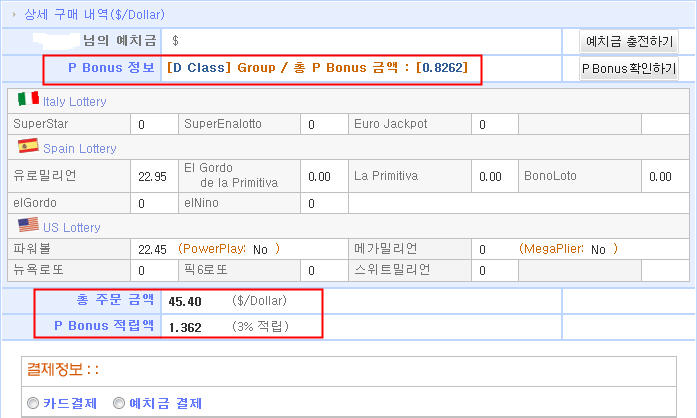Screen dimensions: 697x418
Task: Click the P Bonus 확인하기 button
Action: coord(629,68)
